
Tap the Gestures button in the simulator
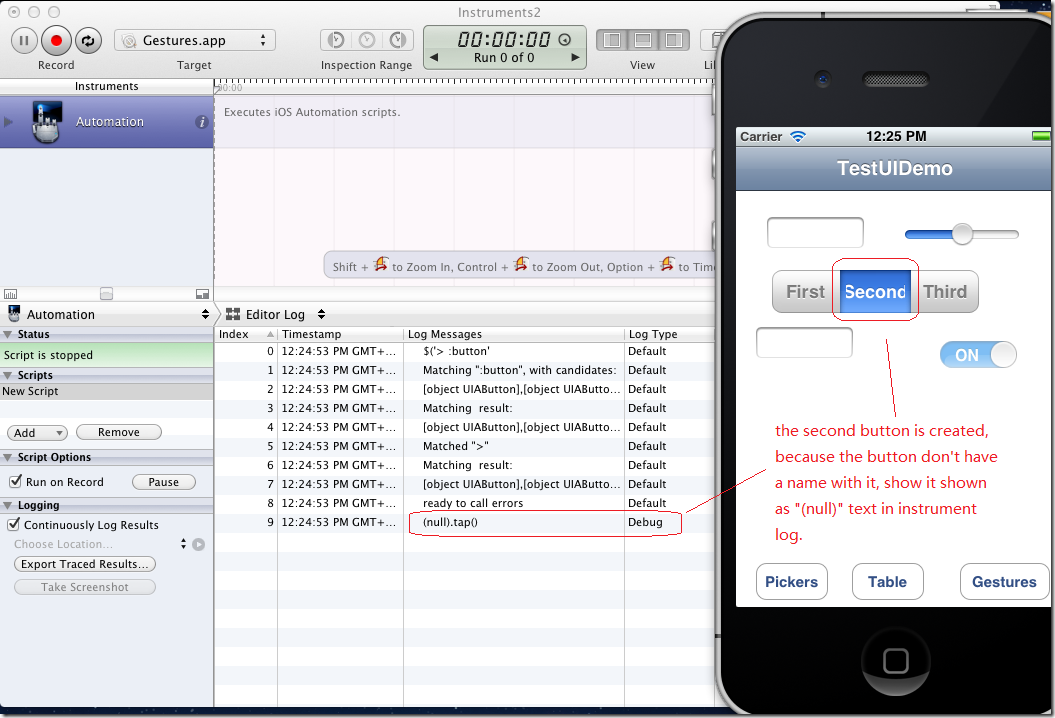(1004, 581)
